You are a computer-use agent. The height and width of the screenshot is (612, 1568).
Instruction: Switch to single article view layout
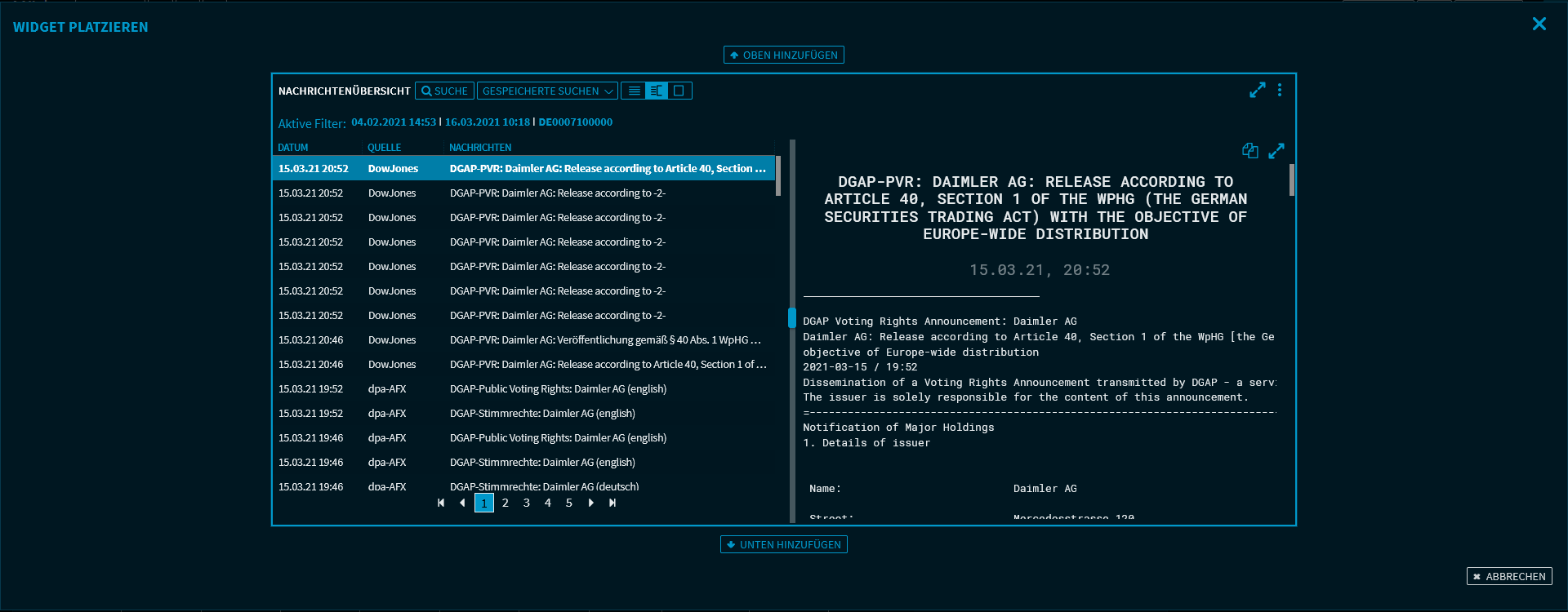pos(679,91)
